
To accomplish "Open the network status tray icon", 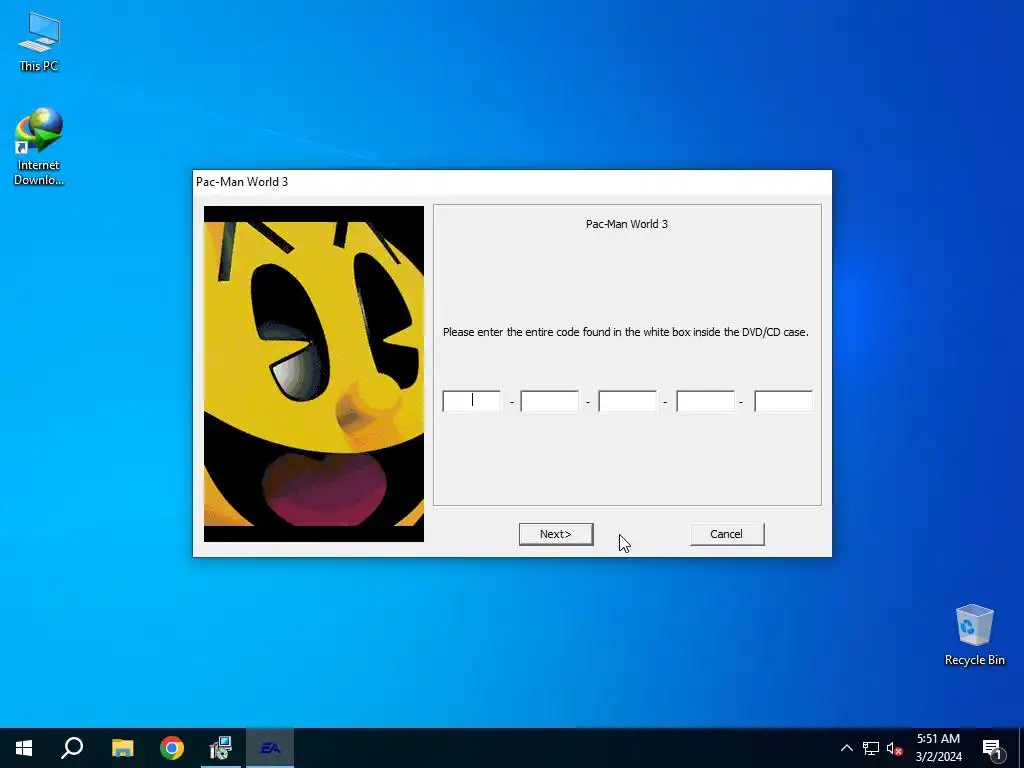I will click(871, 748).
